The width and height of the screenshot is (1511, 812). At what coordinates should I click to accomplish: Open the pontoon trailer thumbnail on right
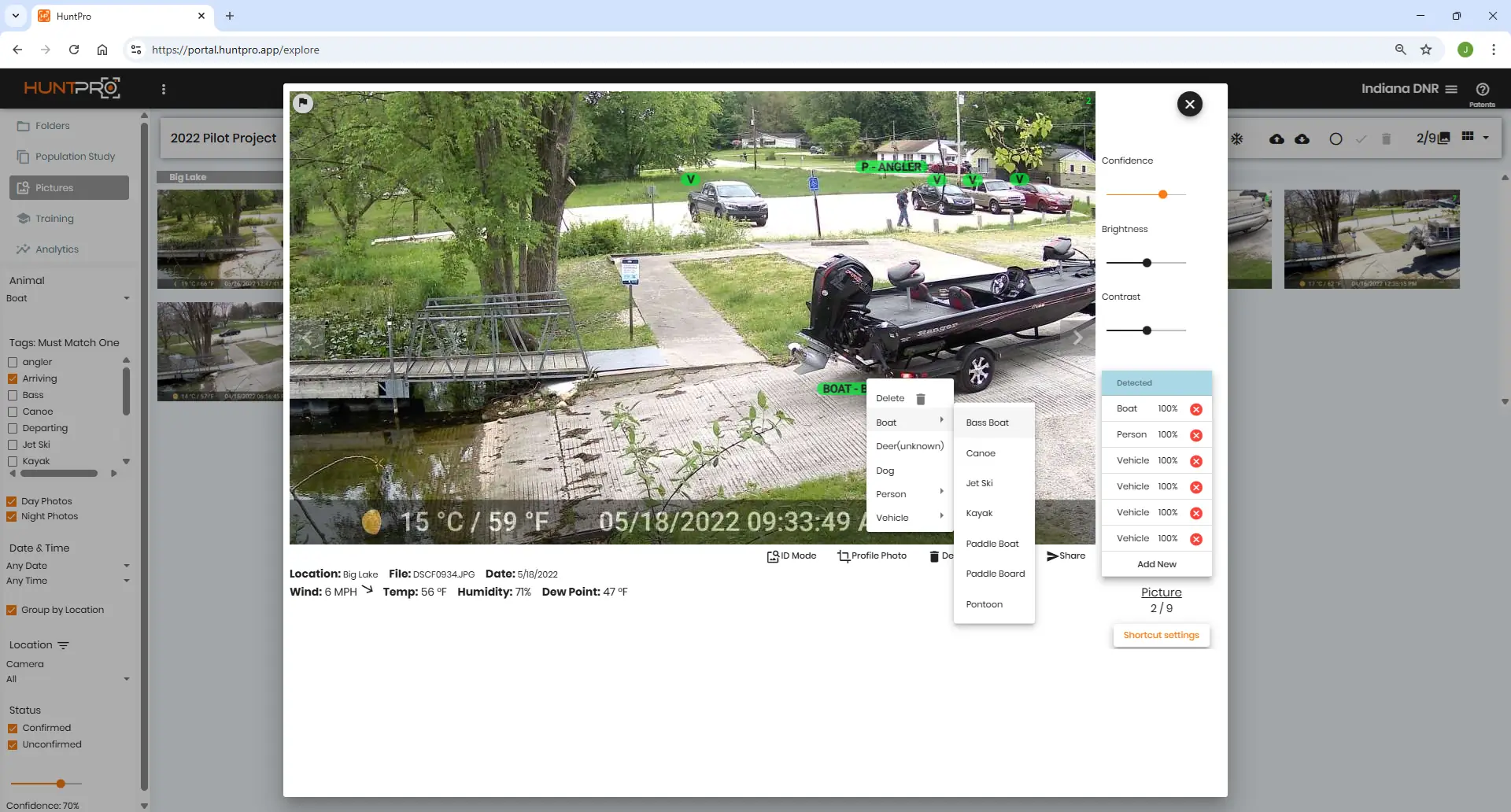tap(1372, 239)
